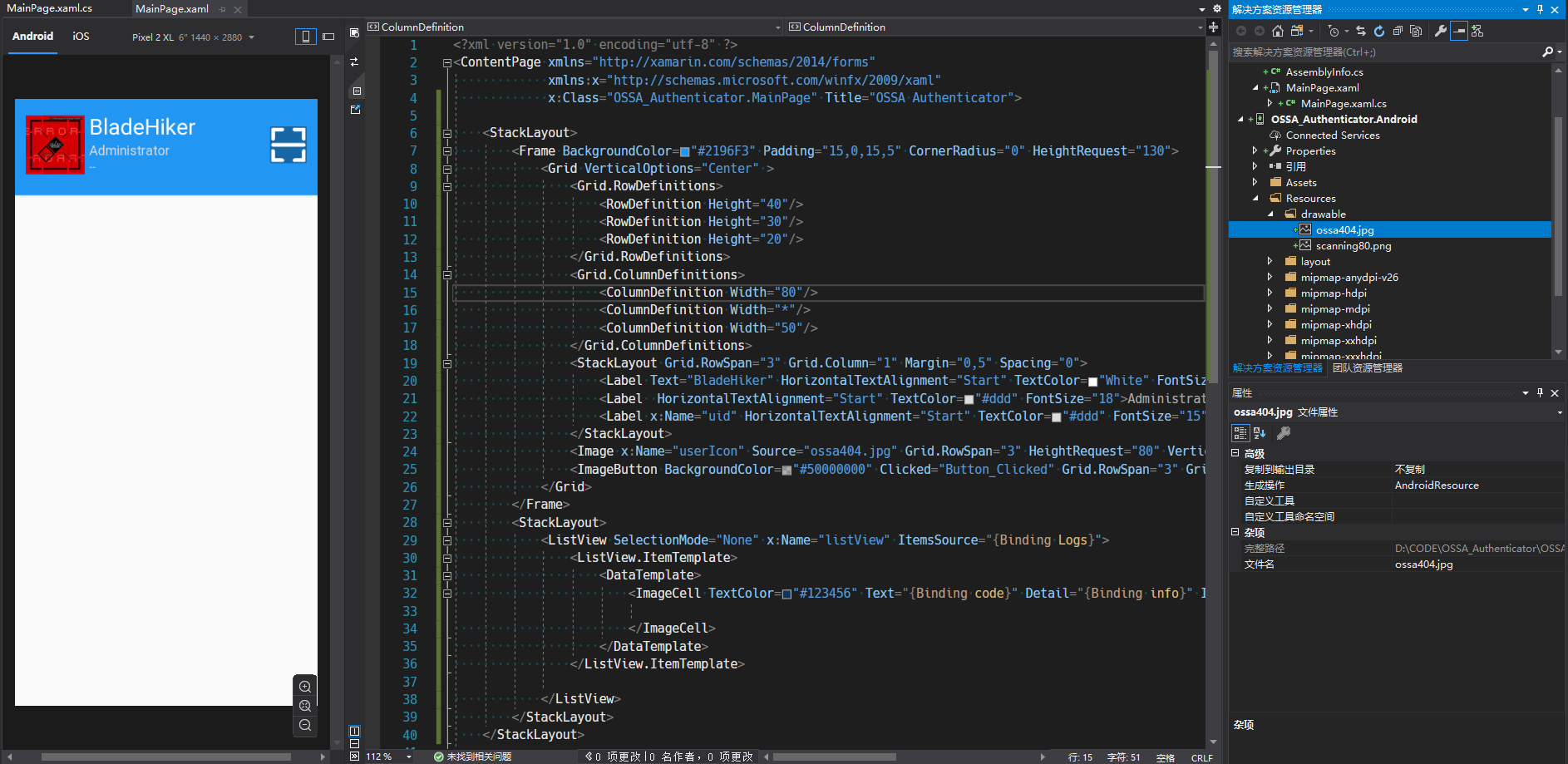1568x764 pixels.
Task: Open the left ColumnDefinition navigation dropdown
Action: tap(778, 27)
